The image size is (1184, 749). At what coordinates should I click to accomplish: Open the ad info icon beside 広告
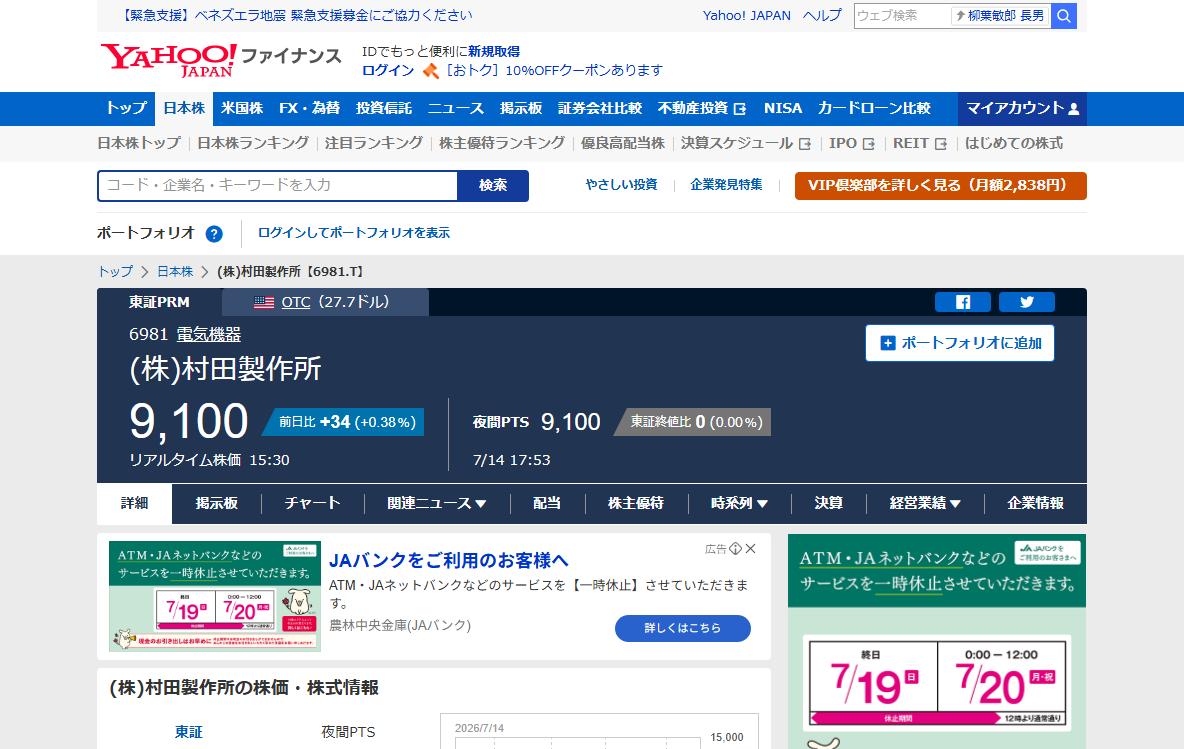(x=735, y=549)
